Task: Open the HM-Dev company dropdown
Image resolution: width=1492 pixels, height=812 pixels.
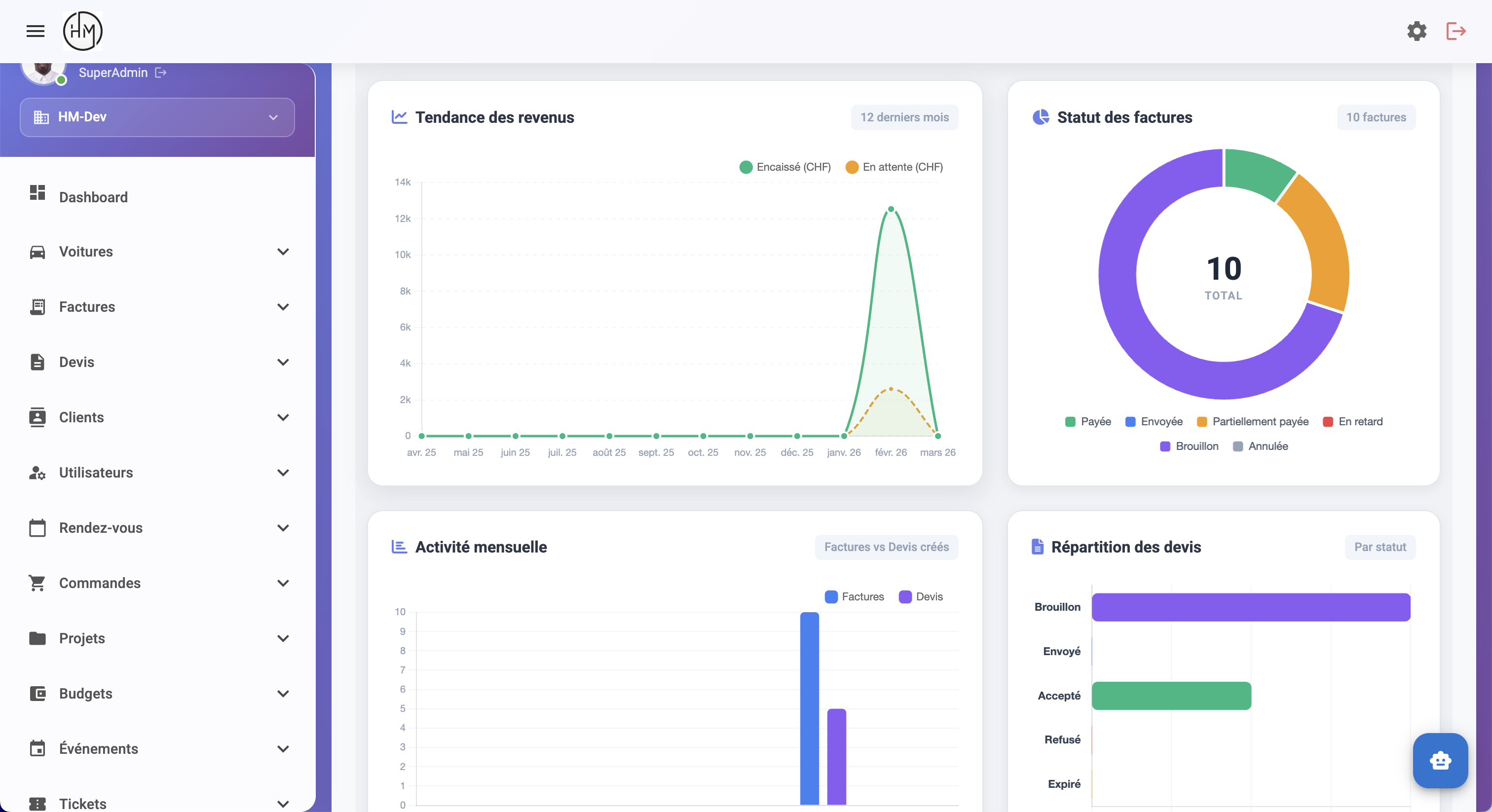Action: 157,117
